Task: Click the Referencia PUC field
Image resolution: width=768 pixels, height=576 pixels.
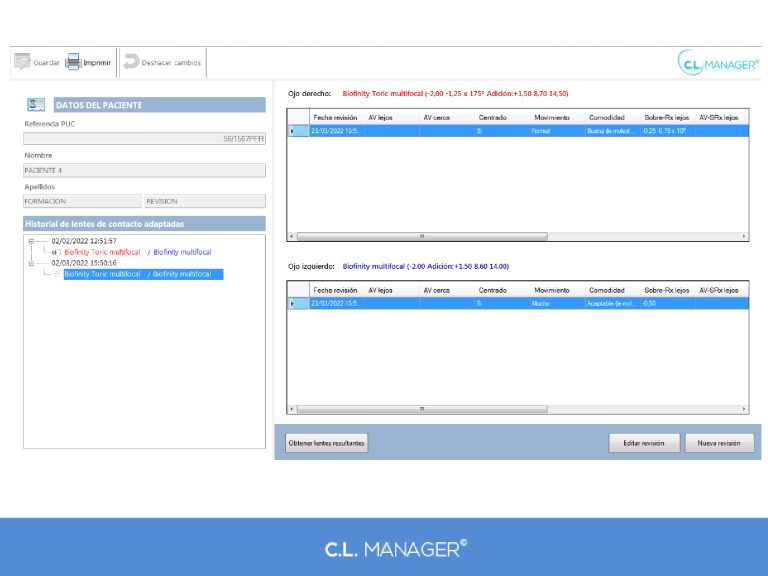Action: coord(144,139)
